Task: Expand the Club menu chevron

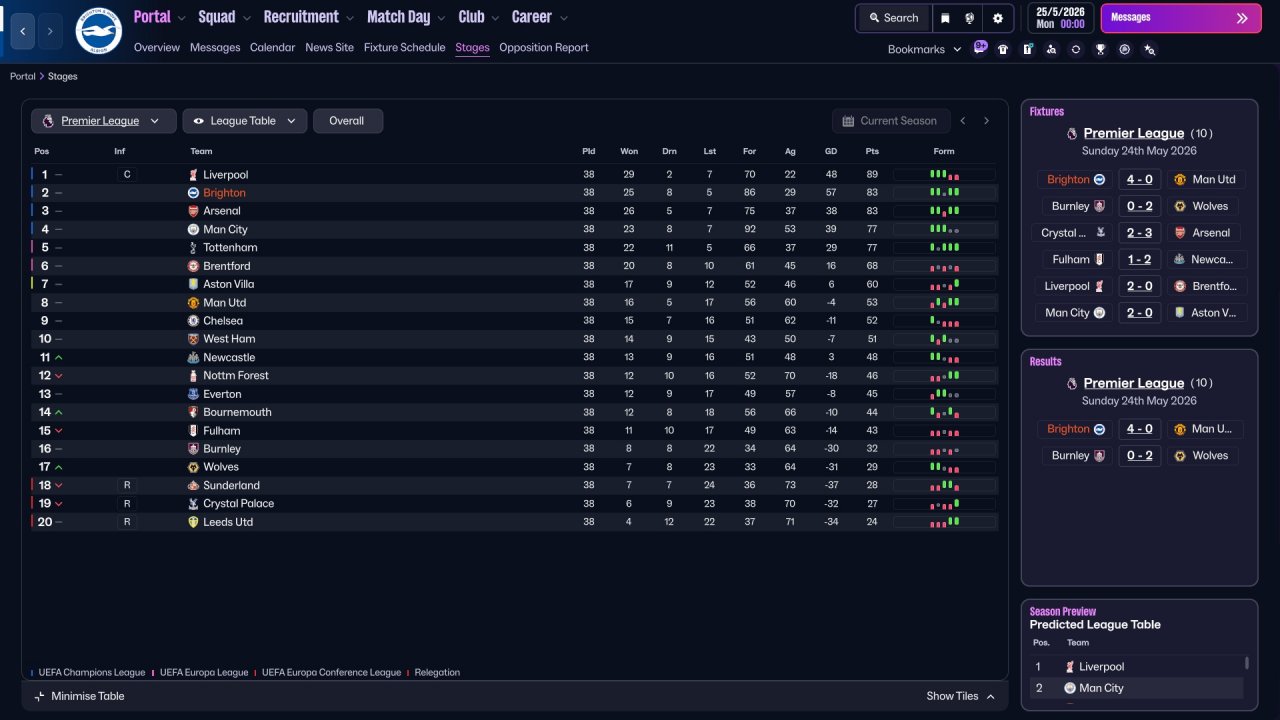Action: (x=494, y=18)
